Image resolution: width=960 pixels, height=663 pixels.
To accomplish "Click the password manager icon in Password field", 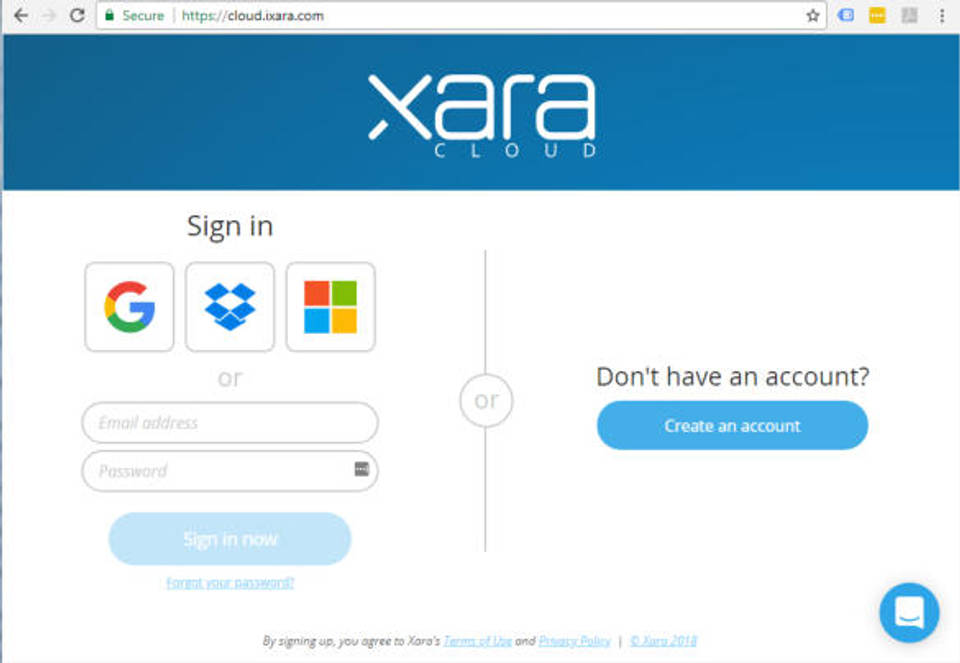I will pos(362,469).
